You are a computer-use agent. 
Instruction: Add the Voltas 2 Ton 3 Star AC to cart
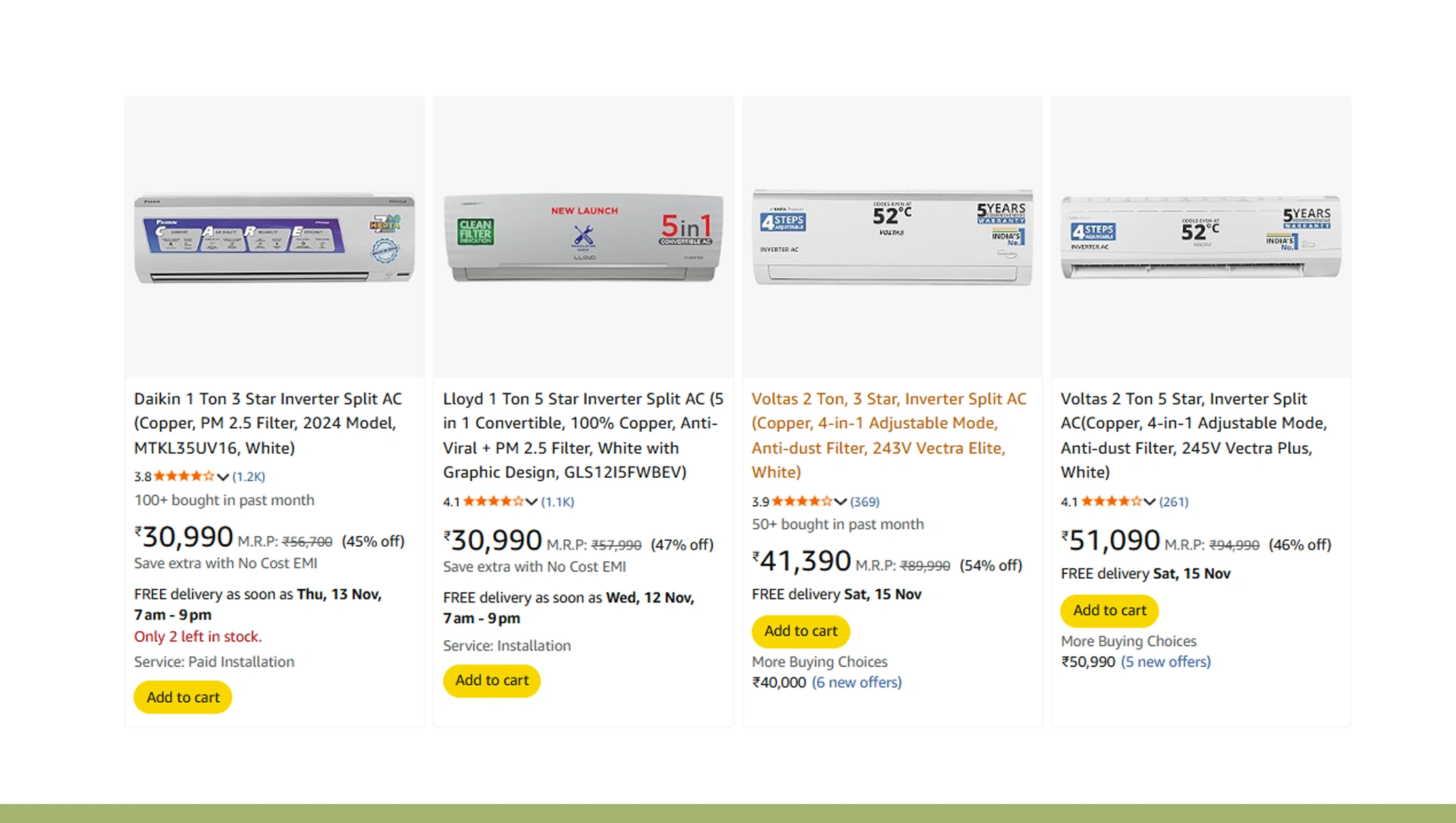coord(800,631)
